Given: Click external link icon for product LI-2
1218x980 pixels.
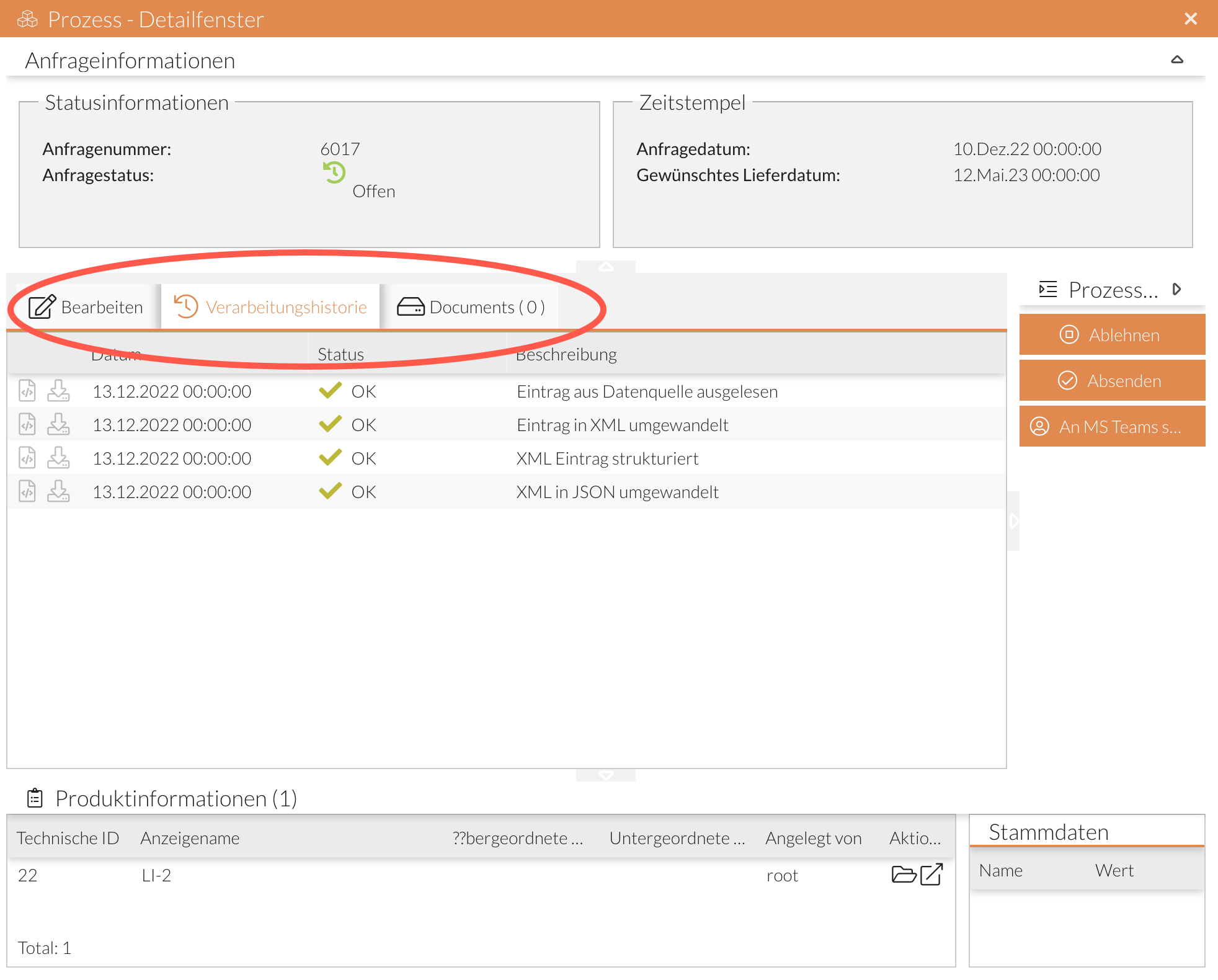Looking at the screenshot, I should 931,875.
